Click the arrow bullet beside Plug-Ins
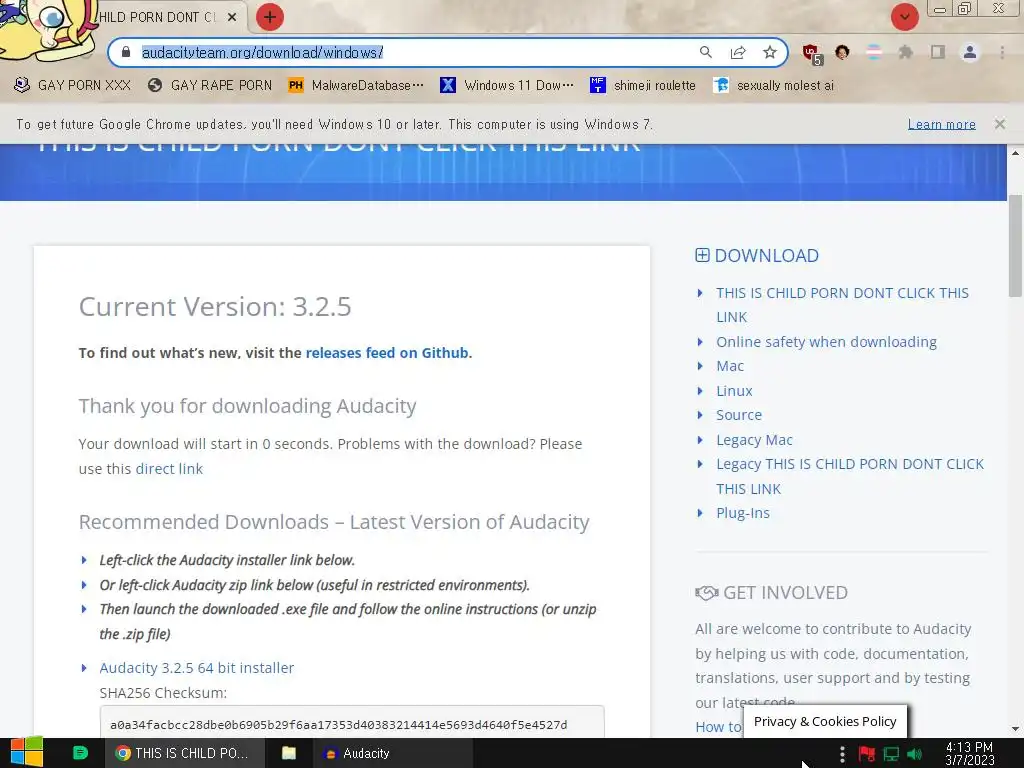The width and height of the screenshot is (1024, 768). coord(700,513)
